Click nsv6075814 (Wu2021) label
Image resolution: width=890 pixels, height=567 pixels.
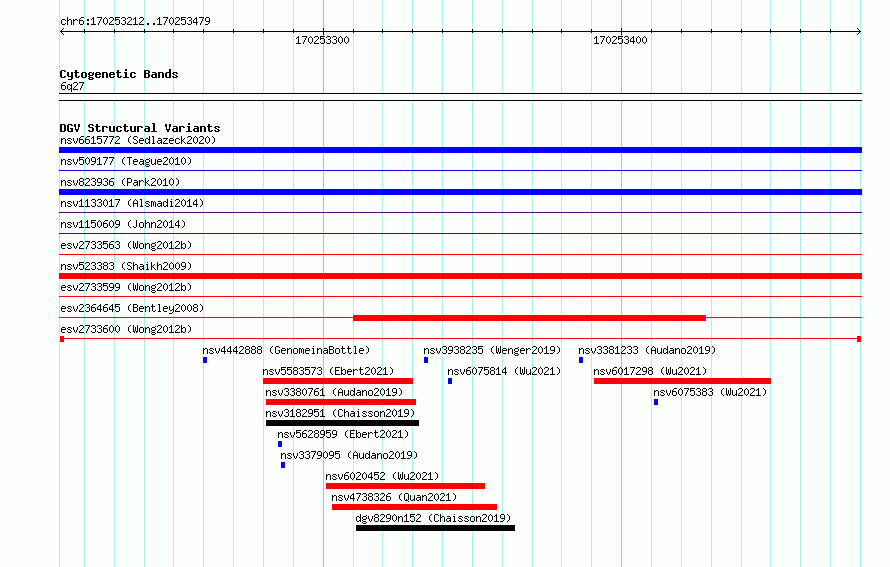click(x=504, y=371)
